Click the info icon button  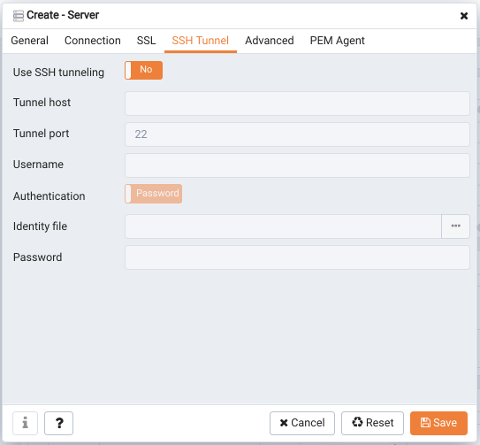tap(25, 423)
